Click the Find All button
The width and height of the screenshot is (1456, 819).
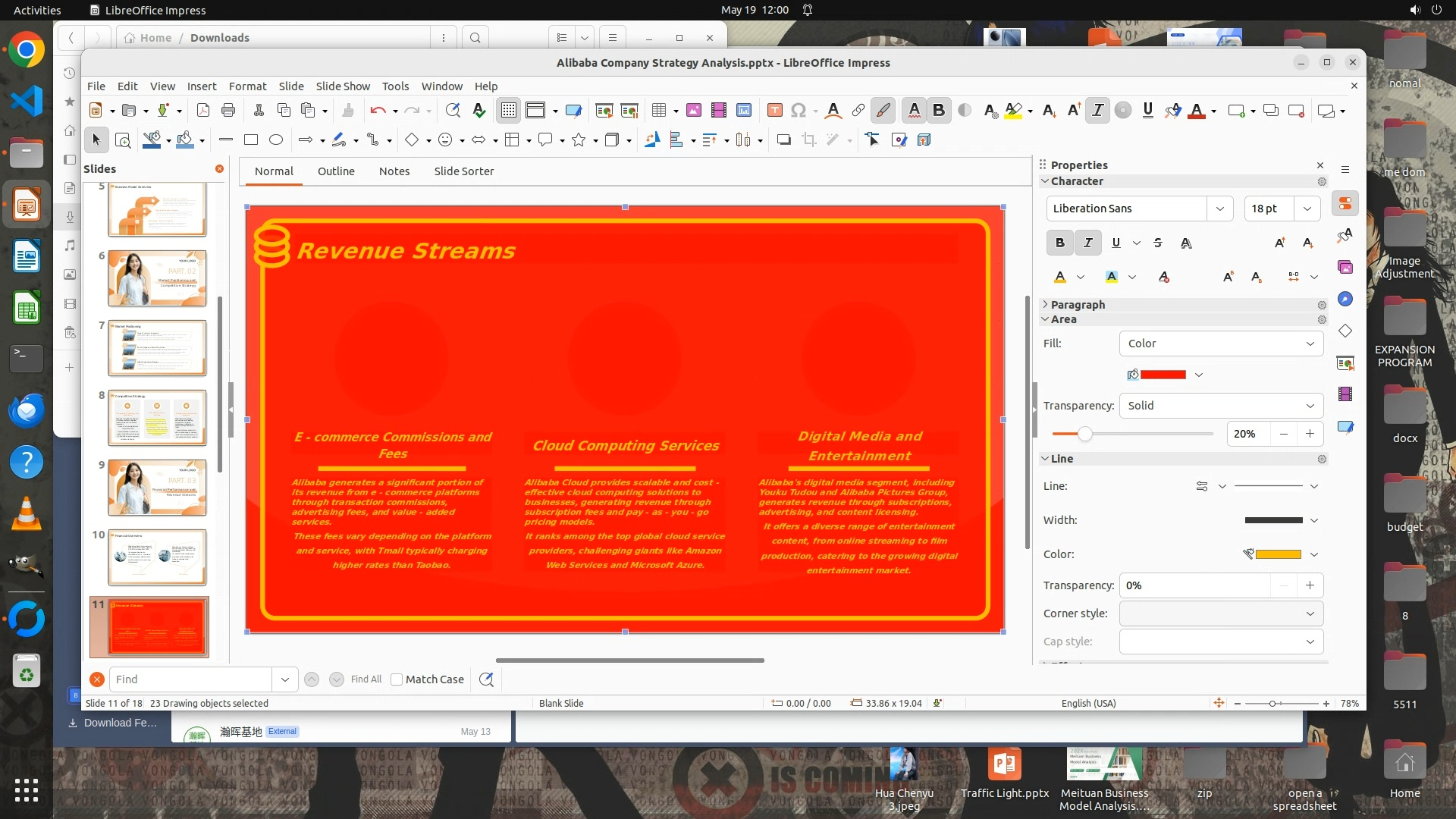pos(366,679)
